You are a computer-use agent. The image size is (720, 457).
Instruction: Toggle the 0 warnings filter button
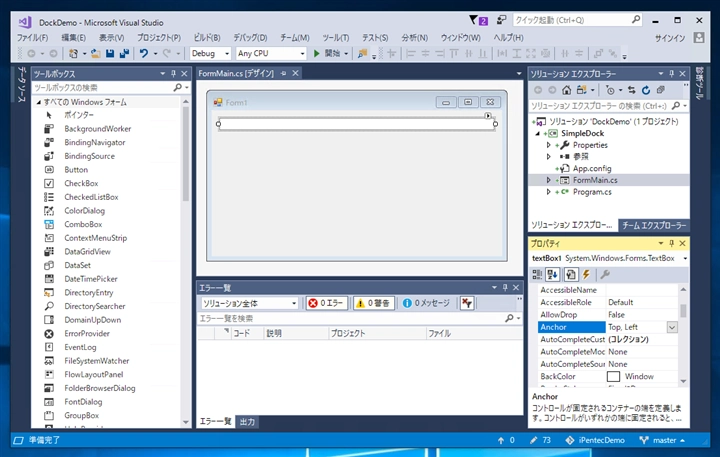click(x=373, y=303)
